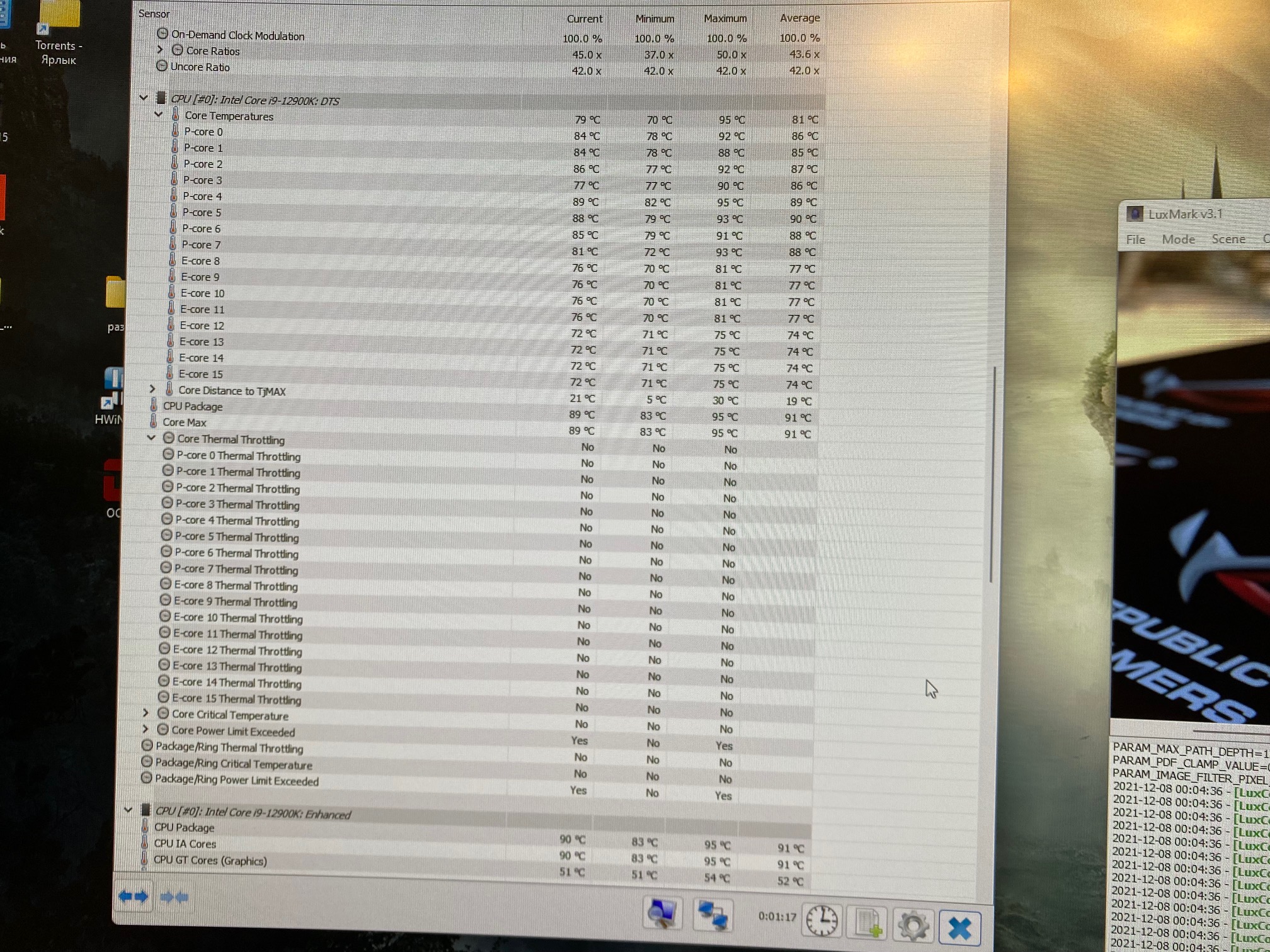
Task: Click the shrink columns arrows button
Action: click(174, 897)
